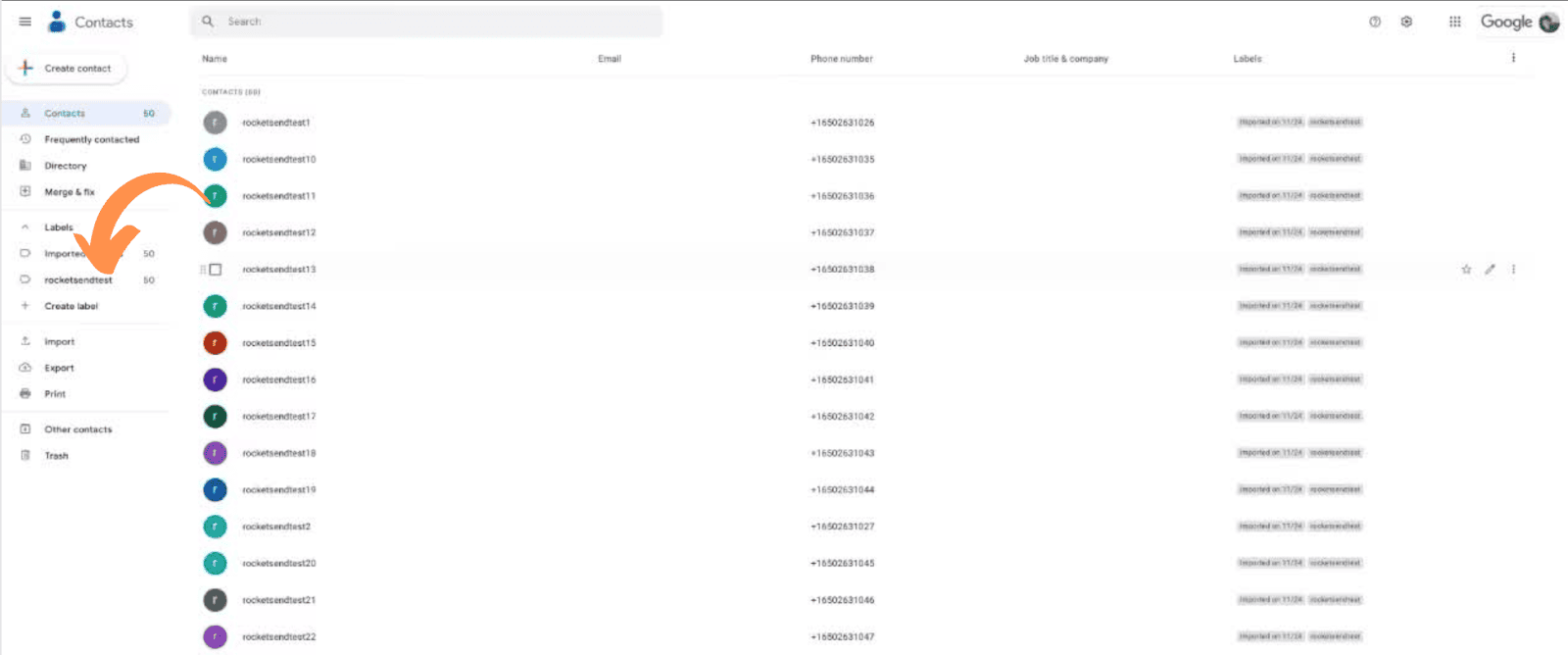Click the Labels column header
Screen dimensions: 1568x655
(x=1248, y=59)
